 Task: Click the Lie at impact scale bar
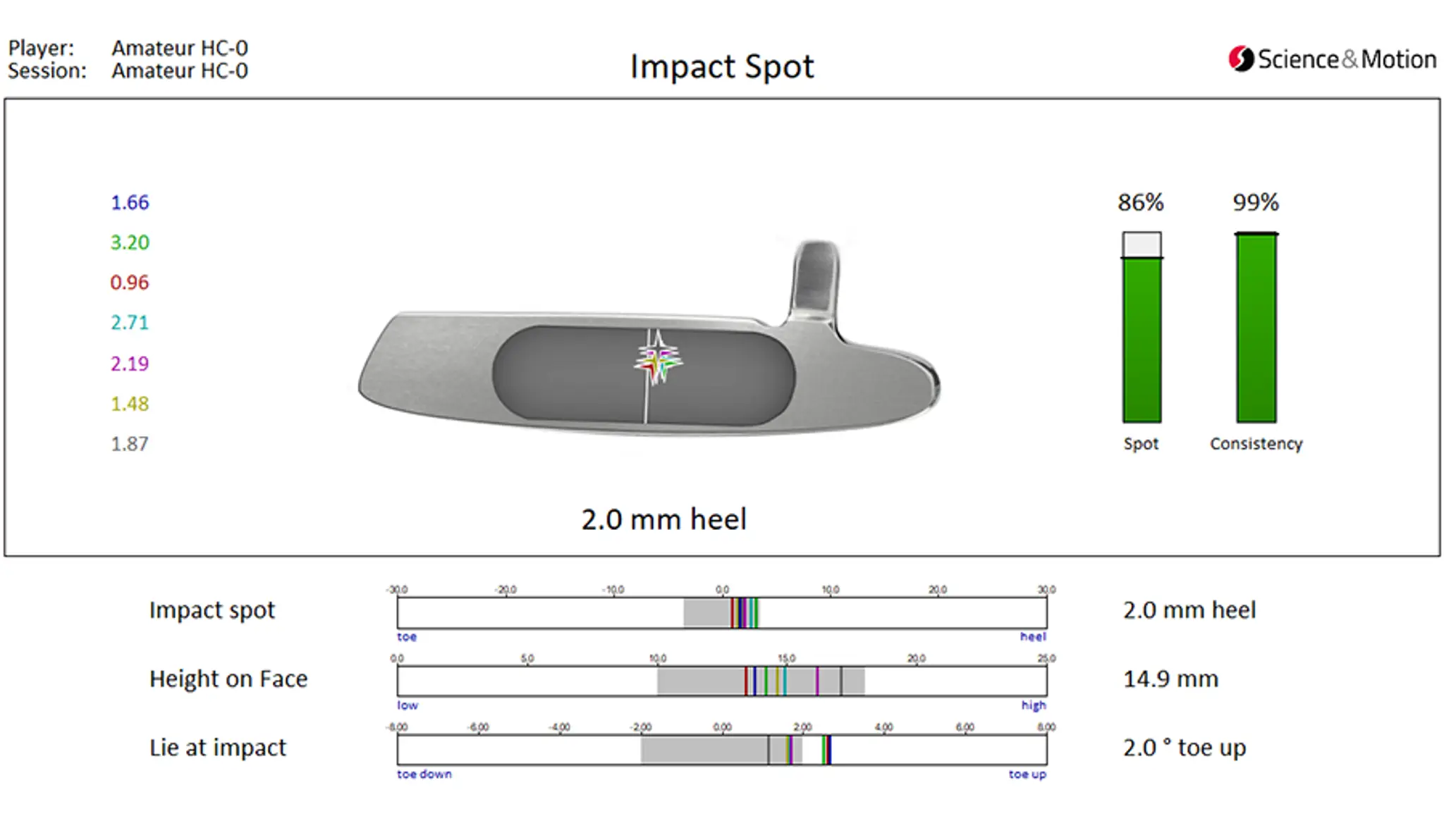[x=721, y=749]
